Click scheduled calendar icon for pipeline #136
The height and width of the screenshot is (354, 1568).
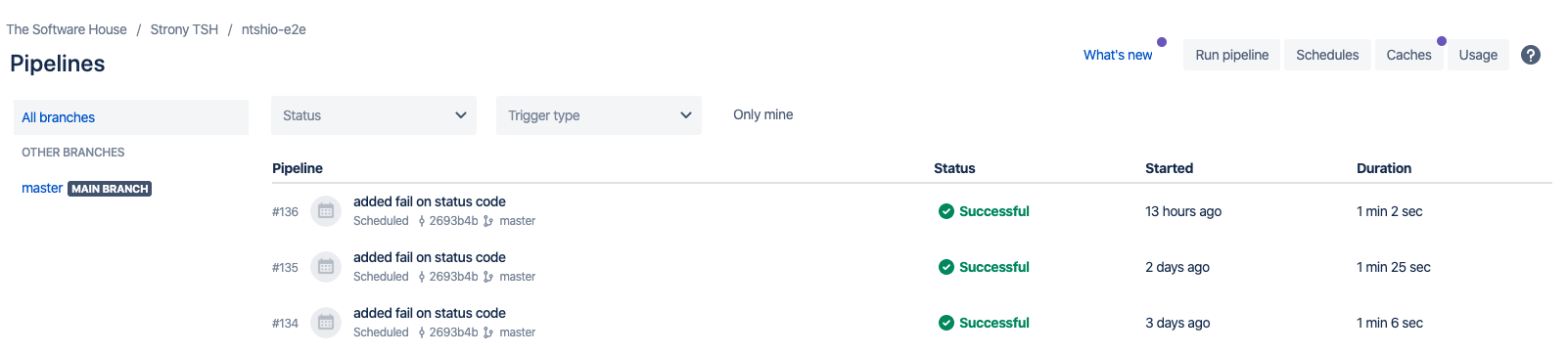[326, 211]
